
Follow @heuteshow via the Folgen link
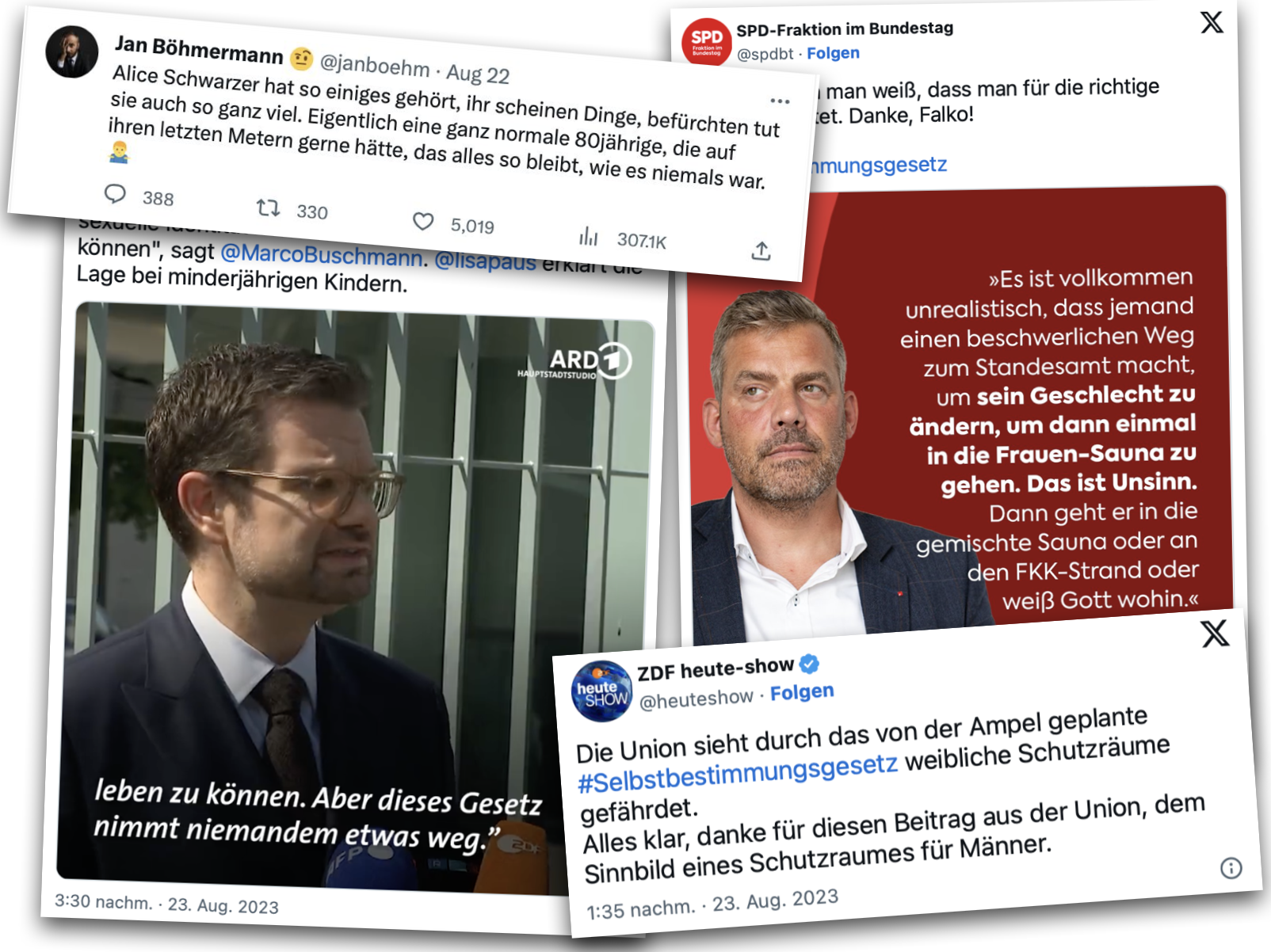[802, 692]
